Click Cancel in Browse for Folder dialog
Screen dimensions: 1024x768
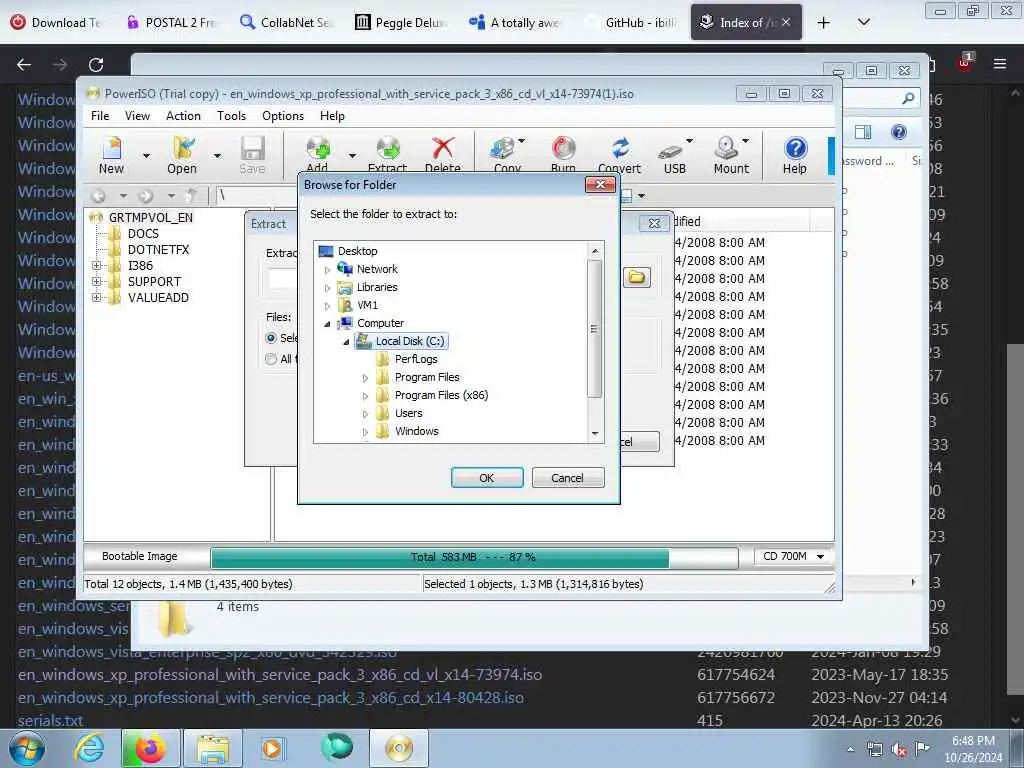568,478
